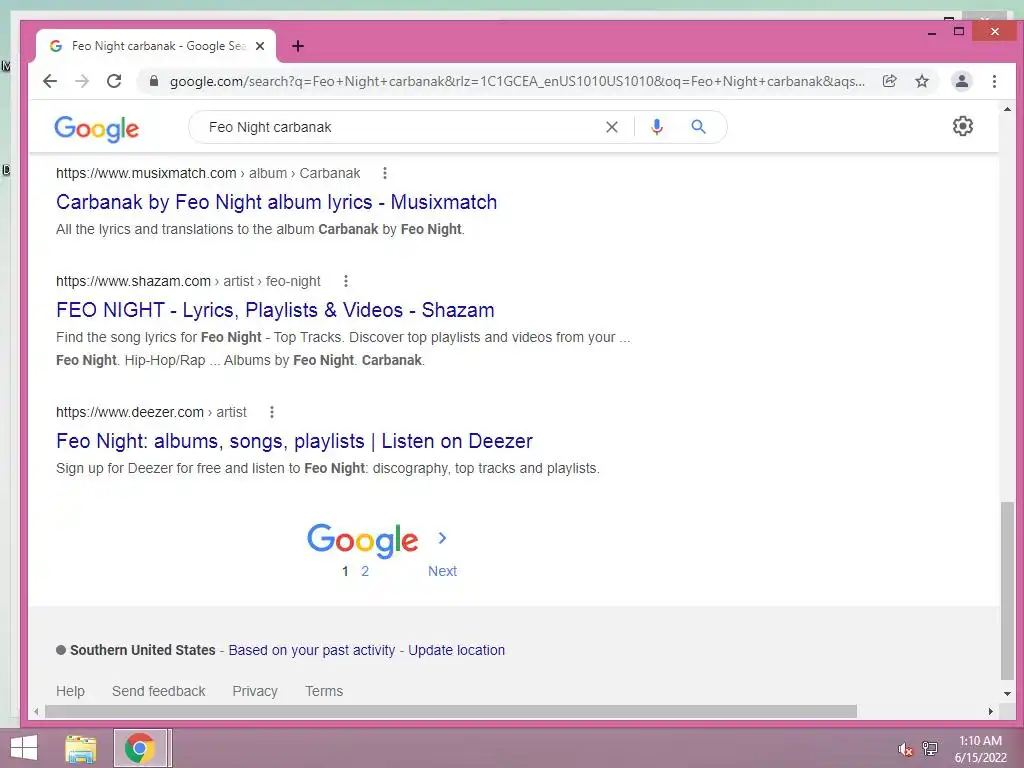Click Based on your past activity
Screen dimensions: 1024x768
point(312,650)
